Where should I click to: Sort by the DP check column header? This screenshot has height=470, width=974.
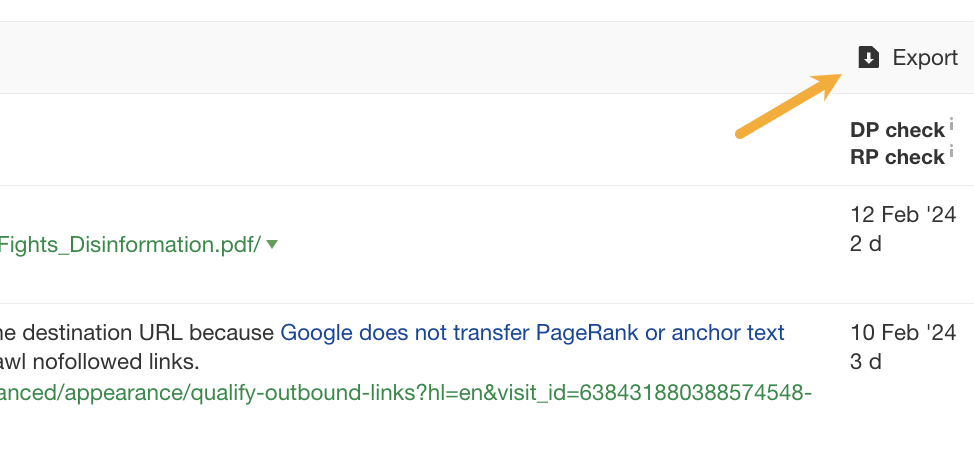pos(896,130)
